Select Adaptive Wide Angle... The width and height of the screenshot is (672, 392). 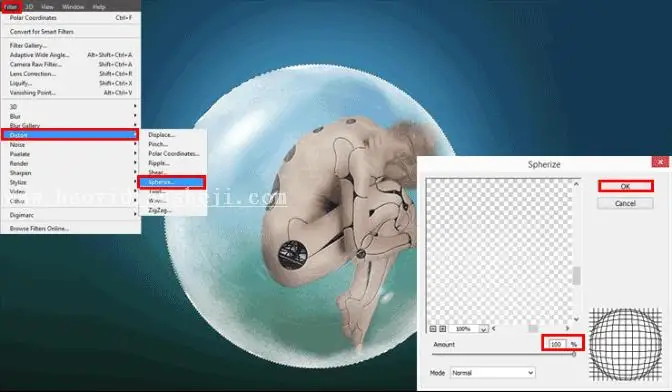71,55
